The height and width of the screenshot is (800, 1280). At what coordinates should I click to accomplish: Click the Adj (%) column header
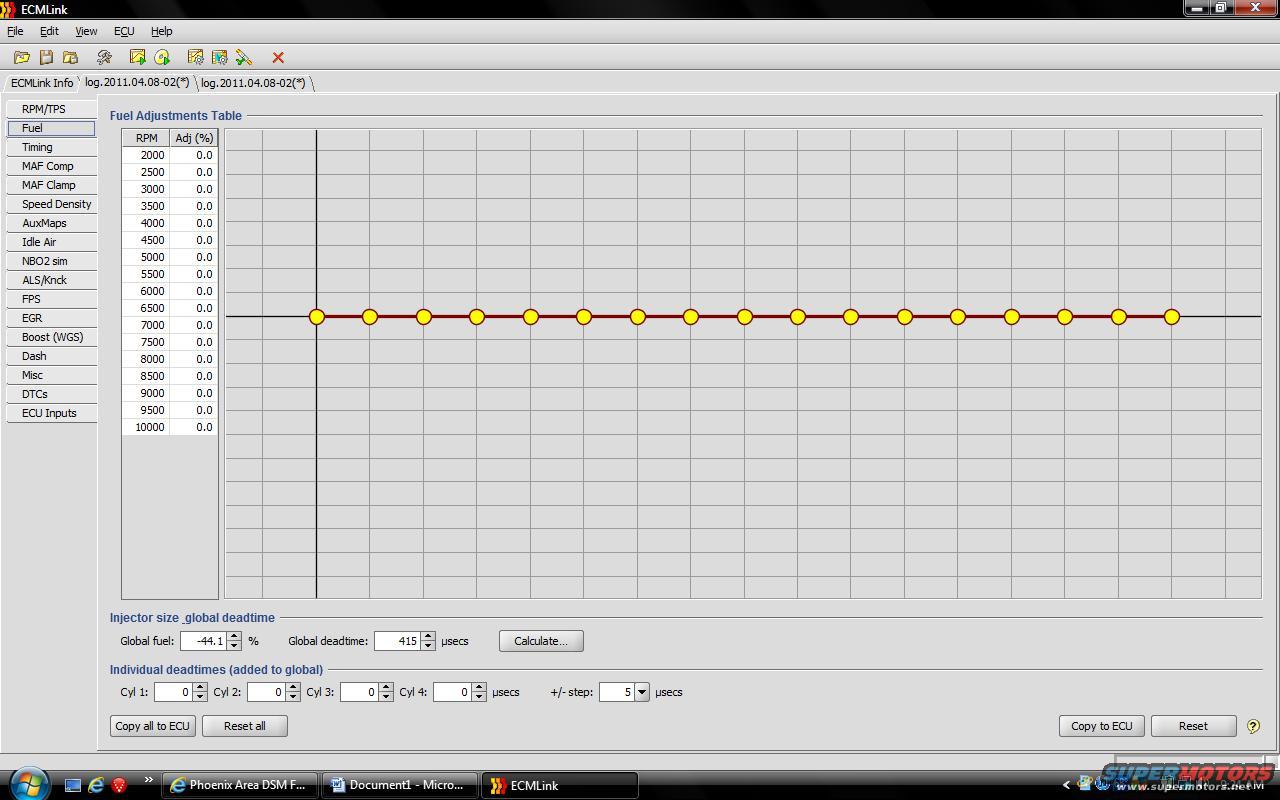pos(194,138)
